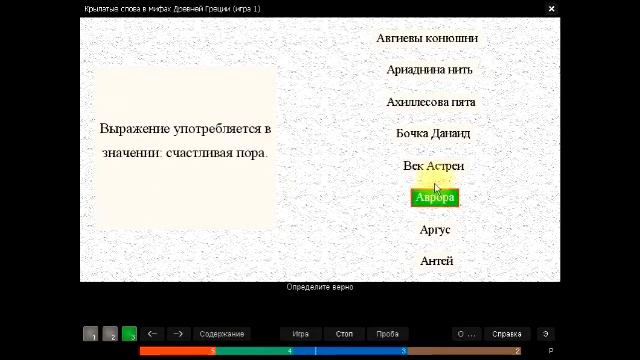Screen dimensions: 640x360
Task: Select answer Авгиевы конюшни
Action: [427, 38]
